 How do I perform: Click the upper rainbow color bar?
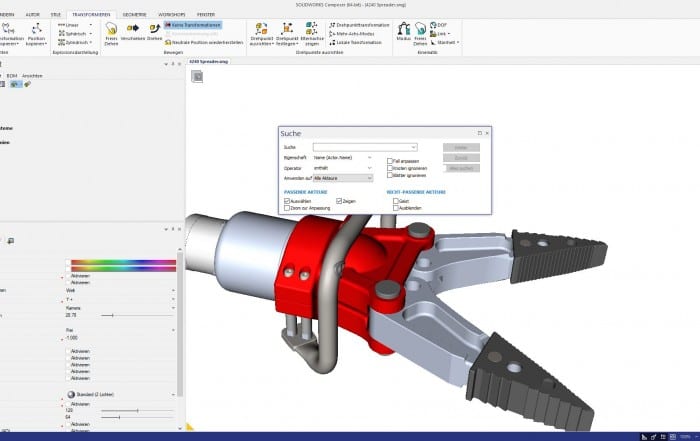(x=123, y=262)
